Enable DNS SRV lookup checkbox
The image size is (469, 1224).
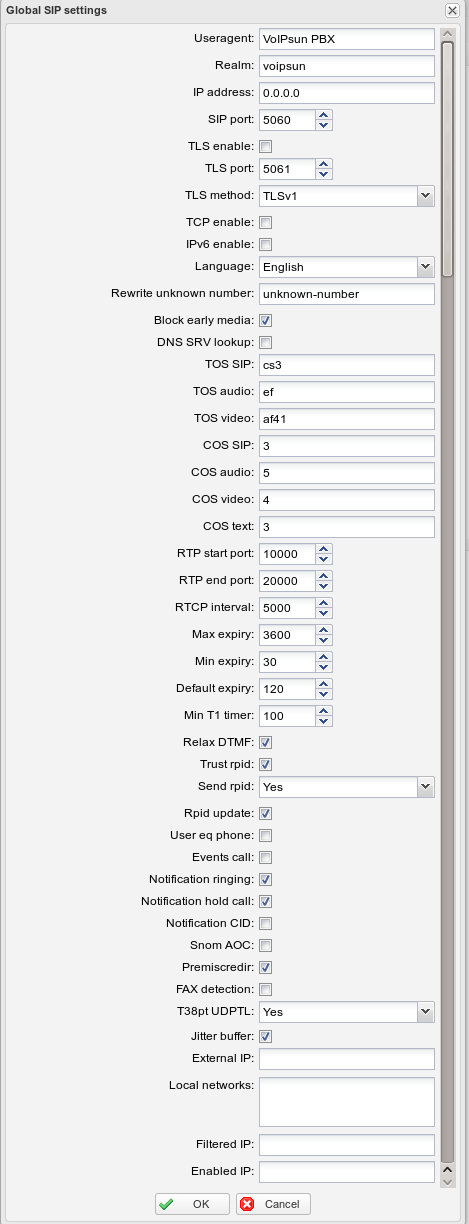266,343
